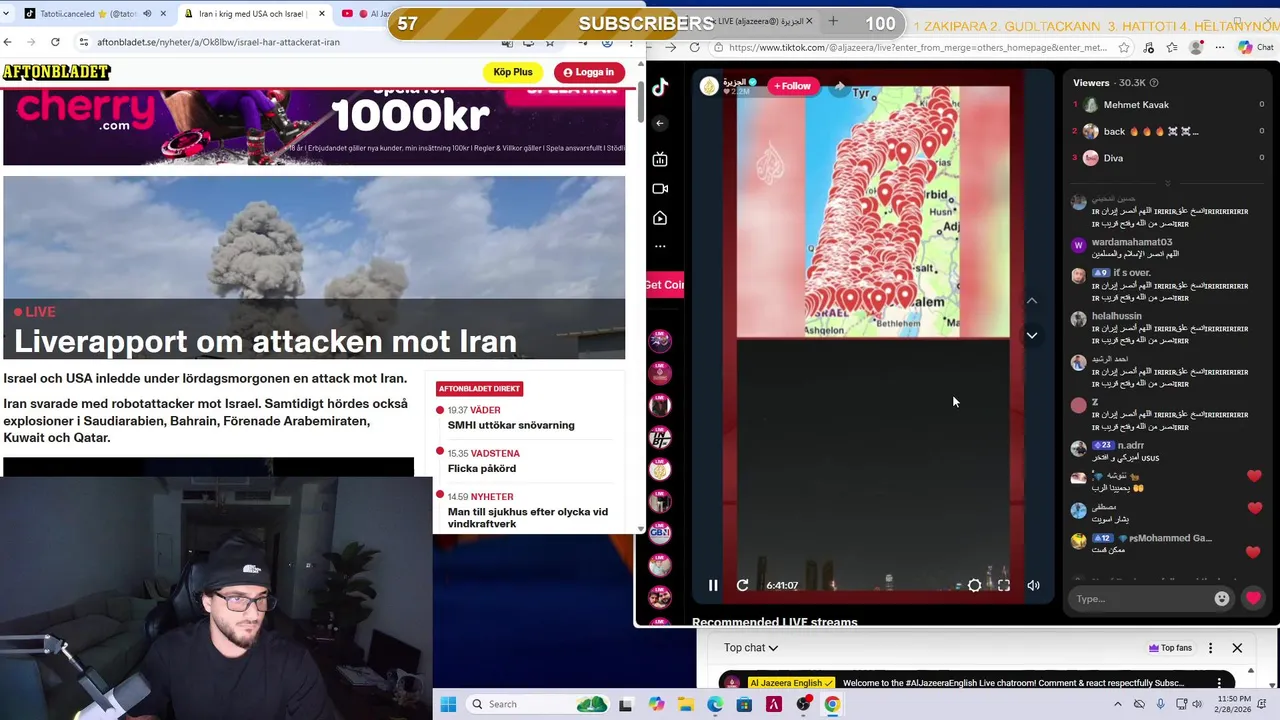Image resolution: width=1280 pixels, height=720 pixels.
Task: Go back in the Aftonbladet browser window
Action: [8, 42]
